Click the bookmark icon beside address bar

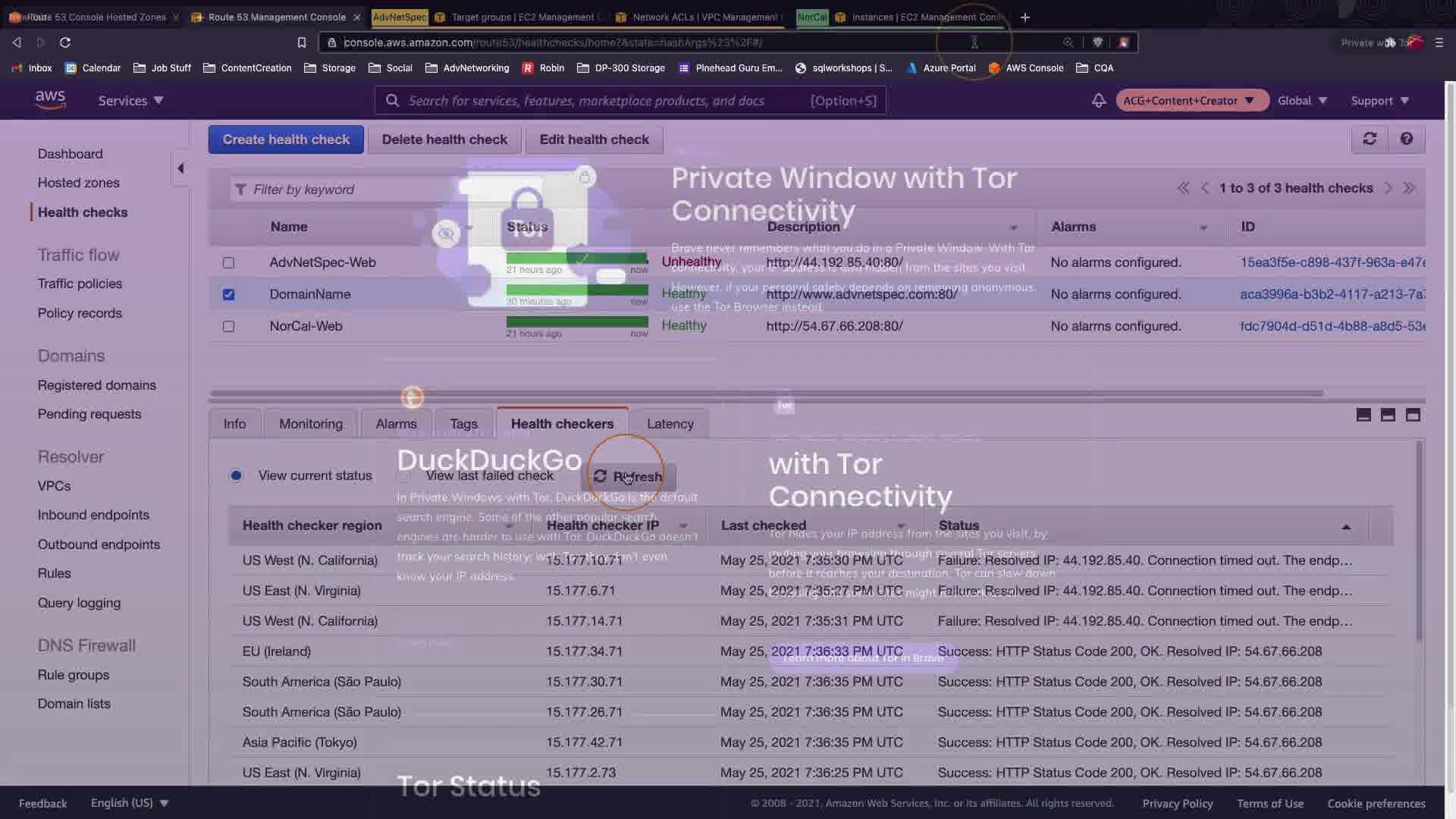302,42
